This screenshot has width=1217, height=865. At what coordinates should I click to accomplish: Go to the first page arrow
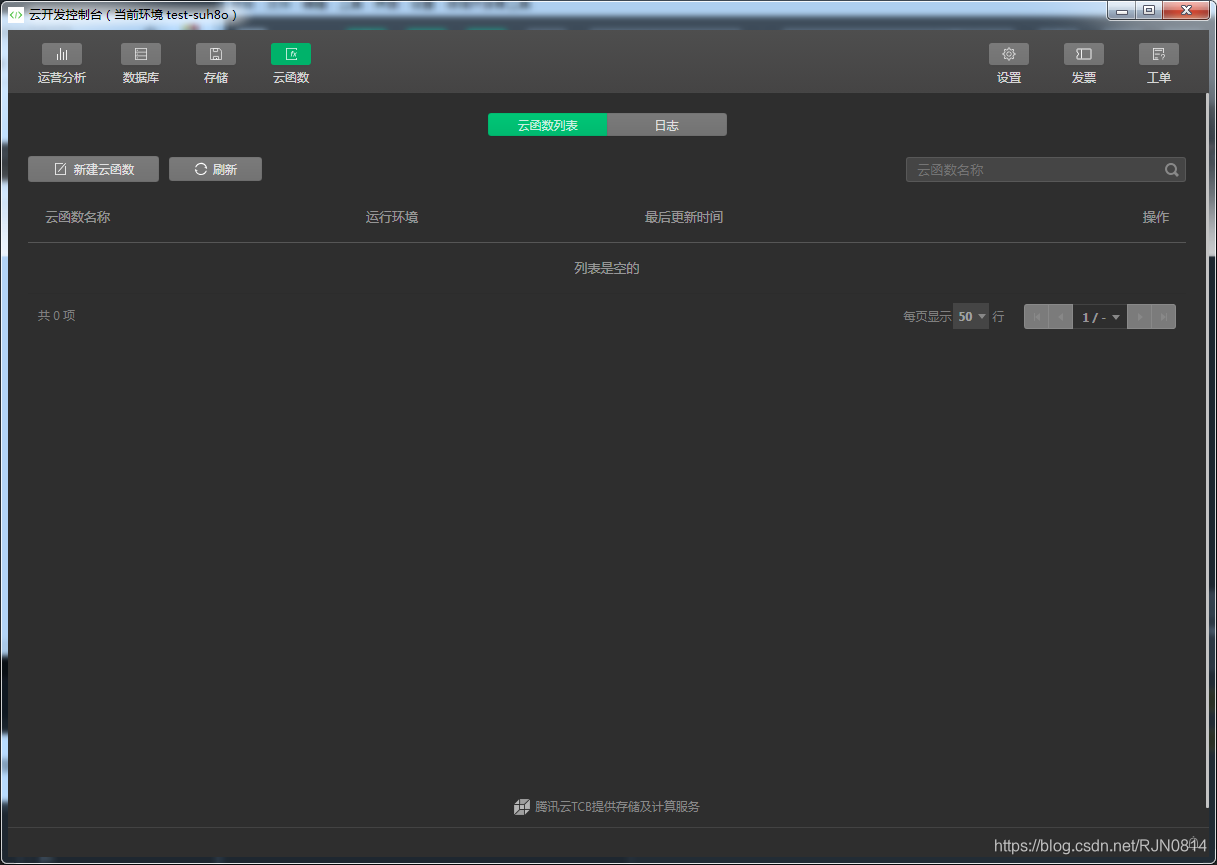point(1036,317)
